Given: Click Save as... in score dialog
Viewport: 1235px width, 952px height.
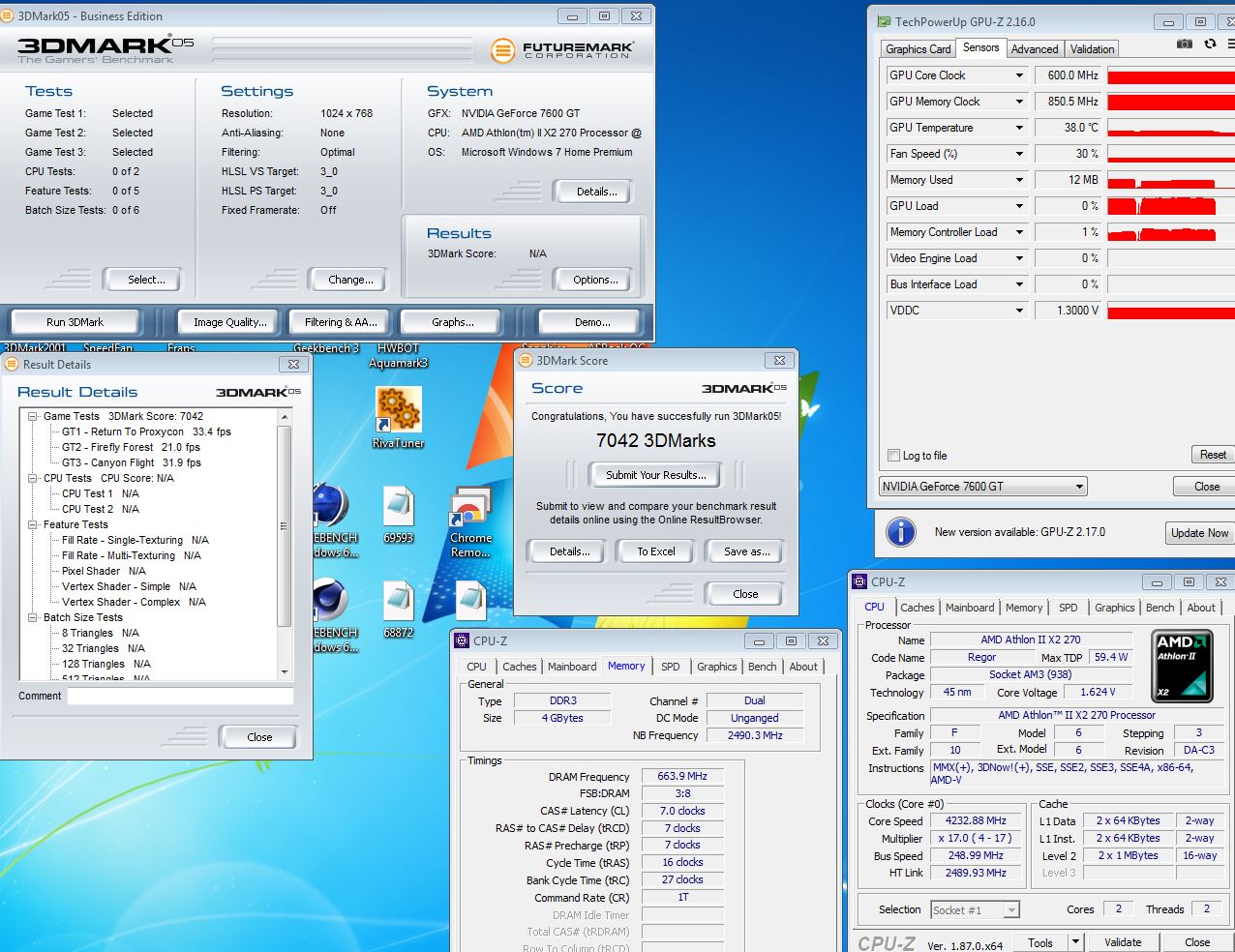Looking at the screenshot, I should [x=746, y=551].
